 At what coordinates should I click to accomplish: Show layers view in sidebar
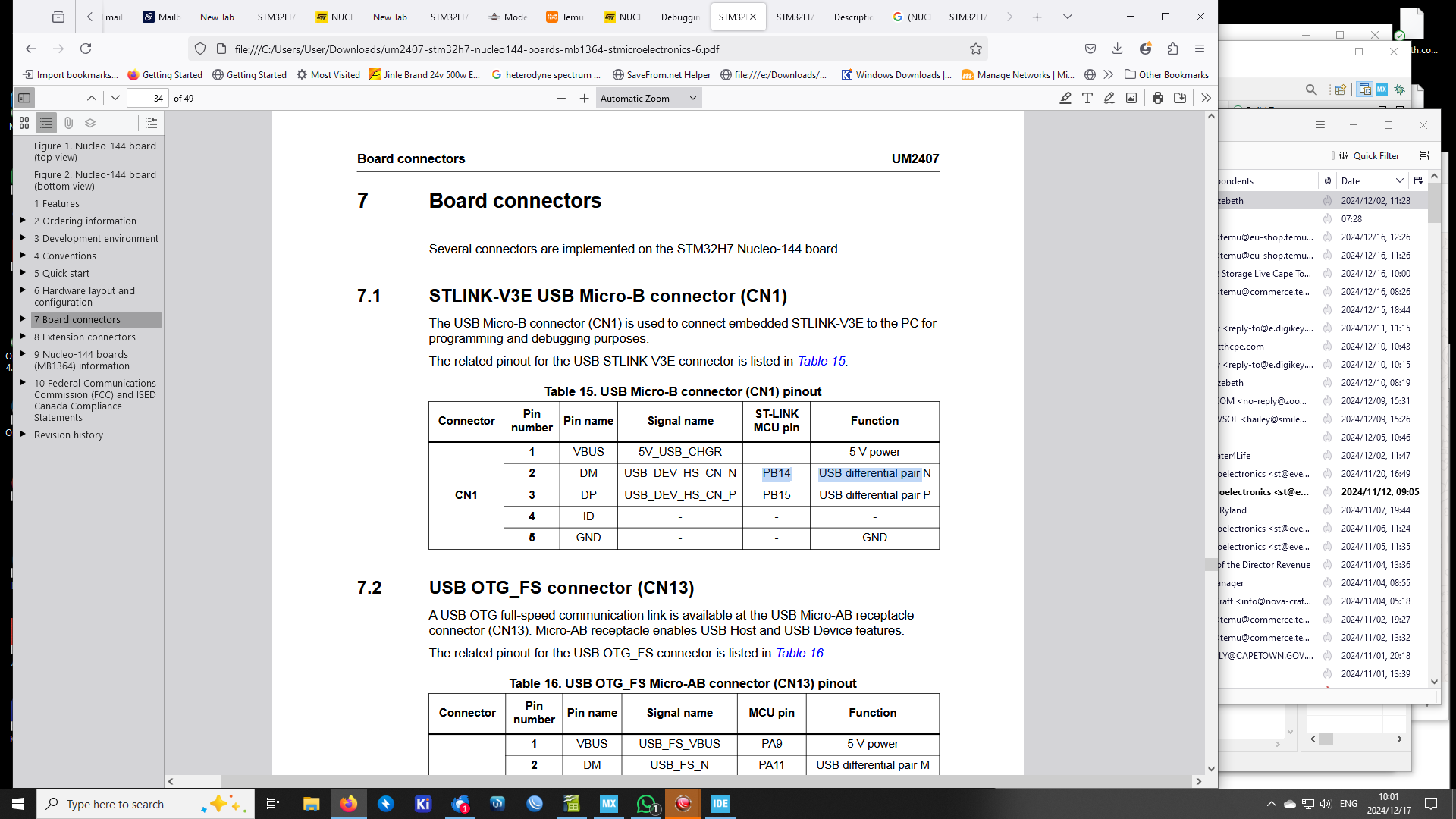click(90, 123)
